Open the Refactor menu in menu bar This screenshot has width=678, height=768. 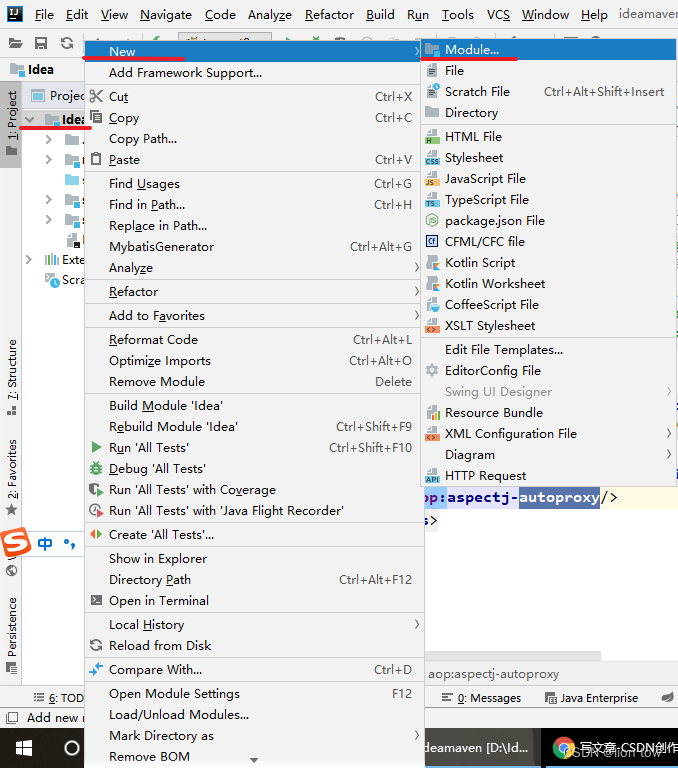pyautogui.click(x=329, y=15)
